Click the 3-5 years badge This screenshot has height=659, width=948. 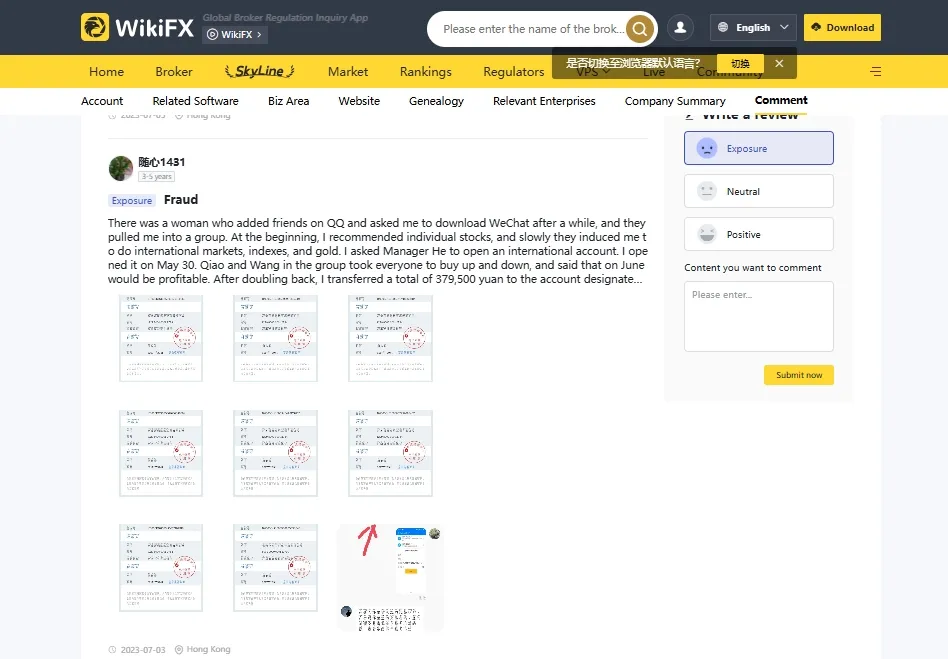click(157, 177)
